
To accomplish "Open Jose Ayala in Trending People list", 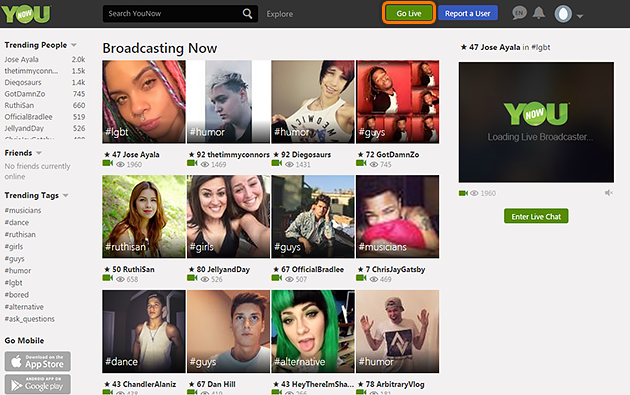I will pos(22,59).
